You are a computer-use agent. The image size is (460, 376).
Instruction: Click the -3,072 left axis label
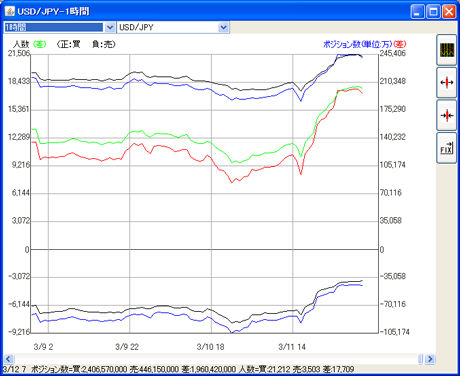(x=19, y=276)
